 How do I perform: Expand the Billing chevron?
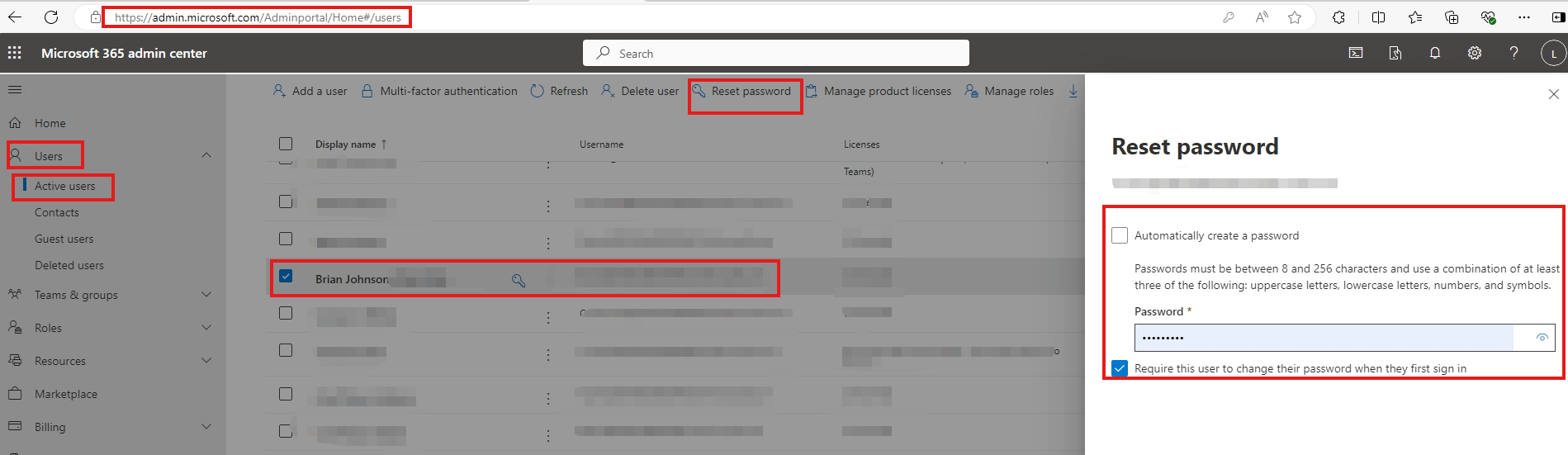tap(206, 427)
